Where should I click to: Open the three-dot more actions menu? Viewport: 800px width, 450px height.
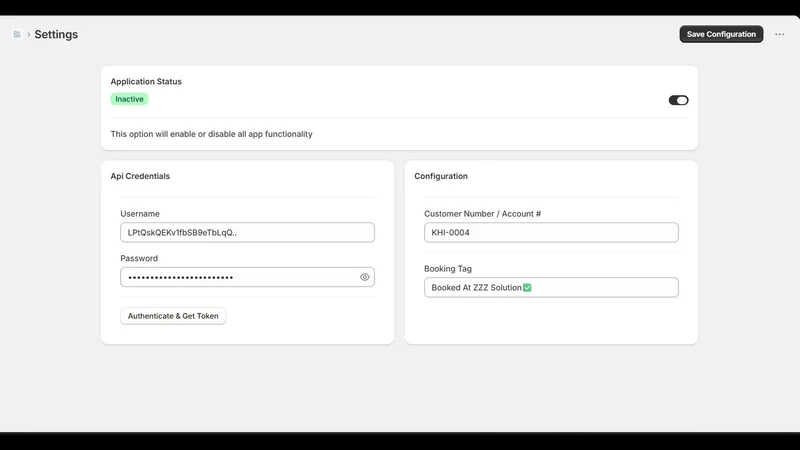(x=779, y=34)
